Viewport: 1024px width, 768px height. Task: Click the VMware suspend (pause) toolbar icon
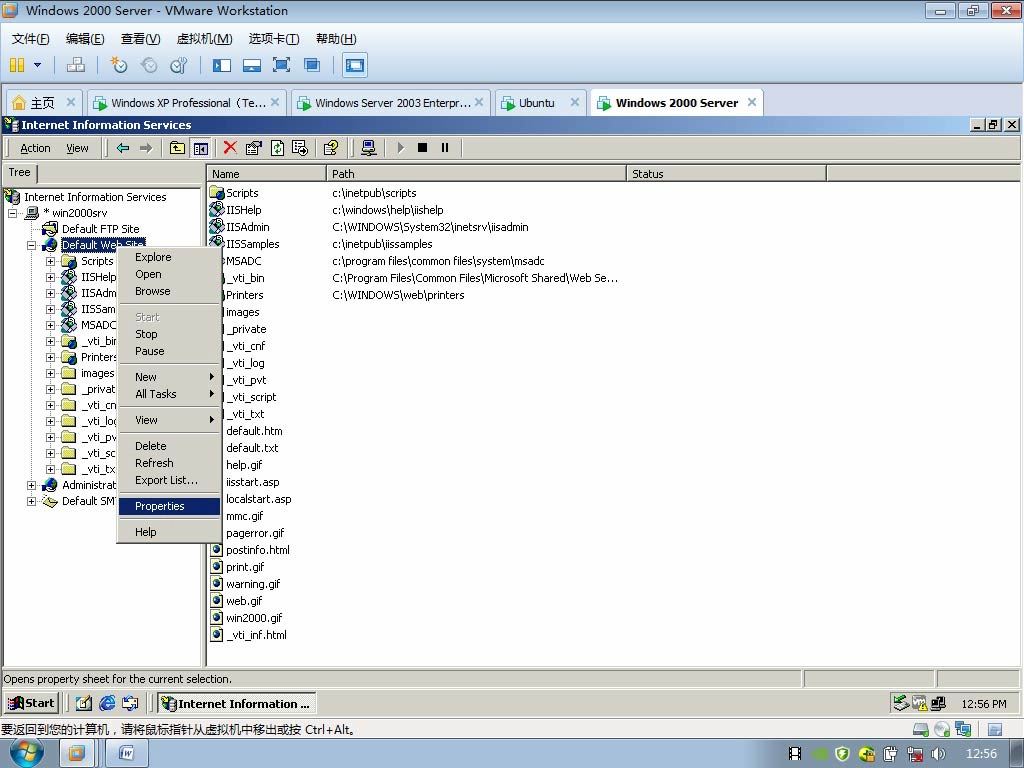point(17,65)
